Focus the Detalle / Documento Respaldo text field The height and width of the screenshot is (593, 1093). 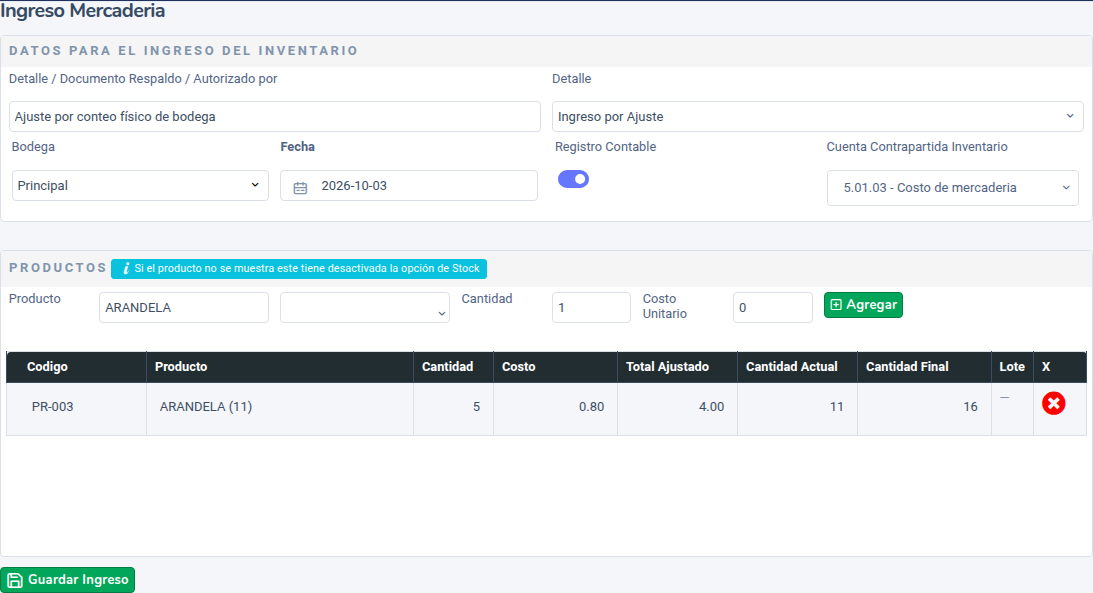click(275, 116)
